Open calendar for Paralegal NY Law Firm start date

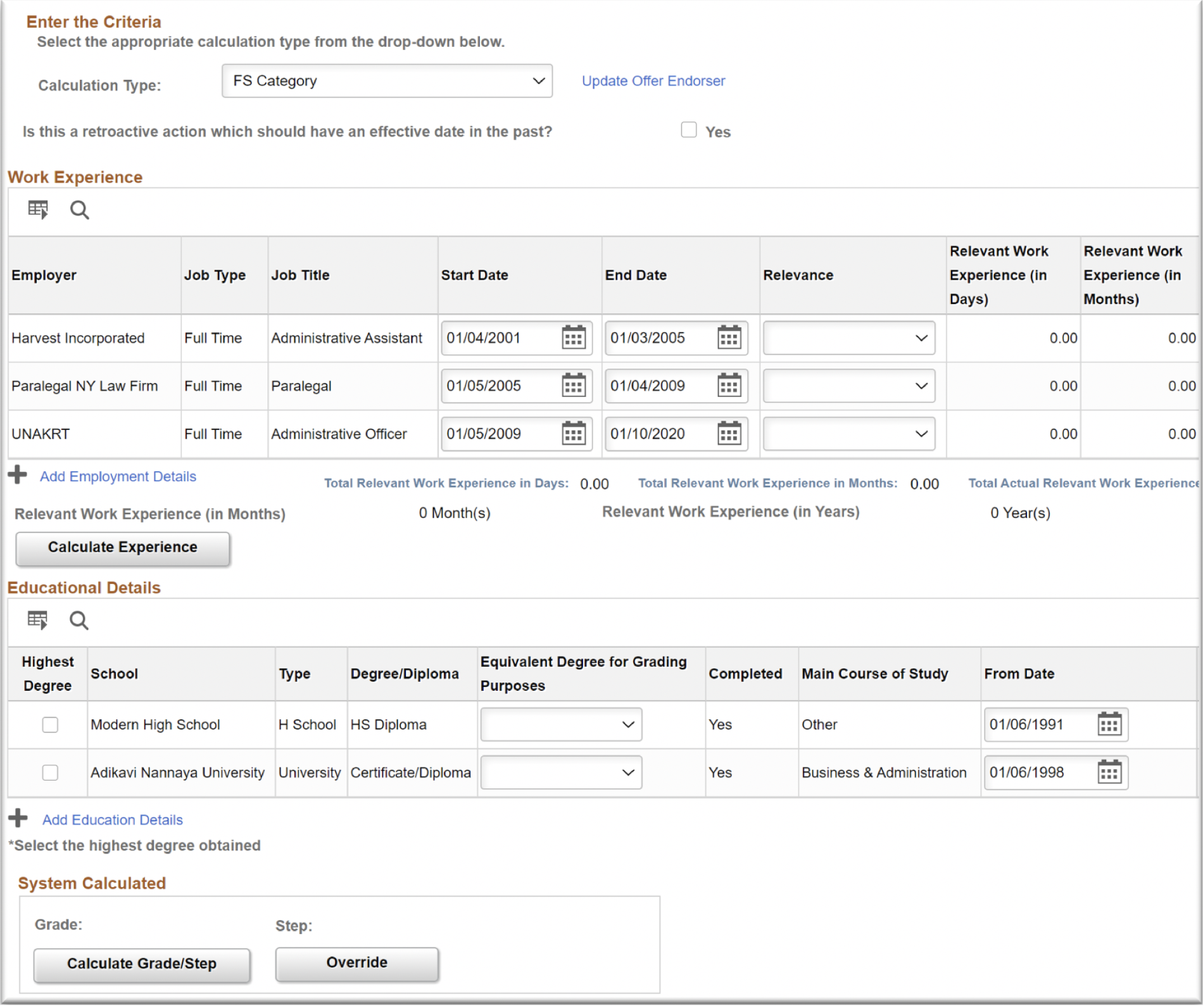(574, 386)
